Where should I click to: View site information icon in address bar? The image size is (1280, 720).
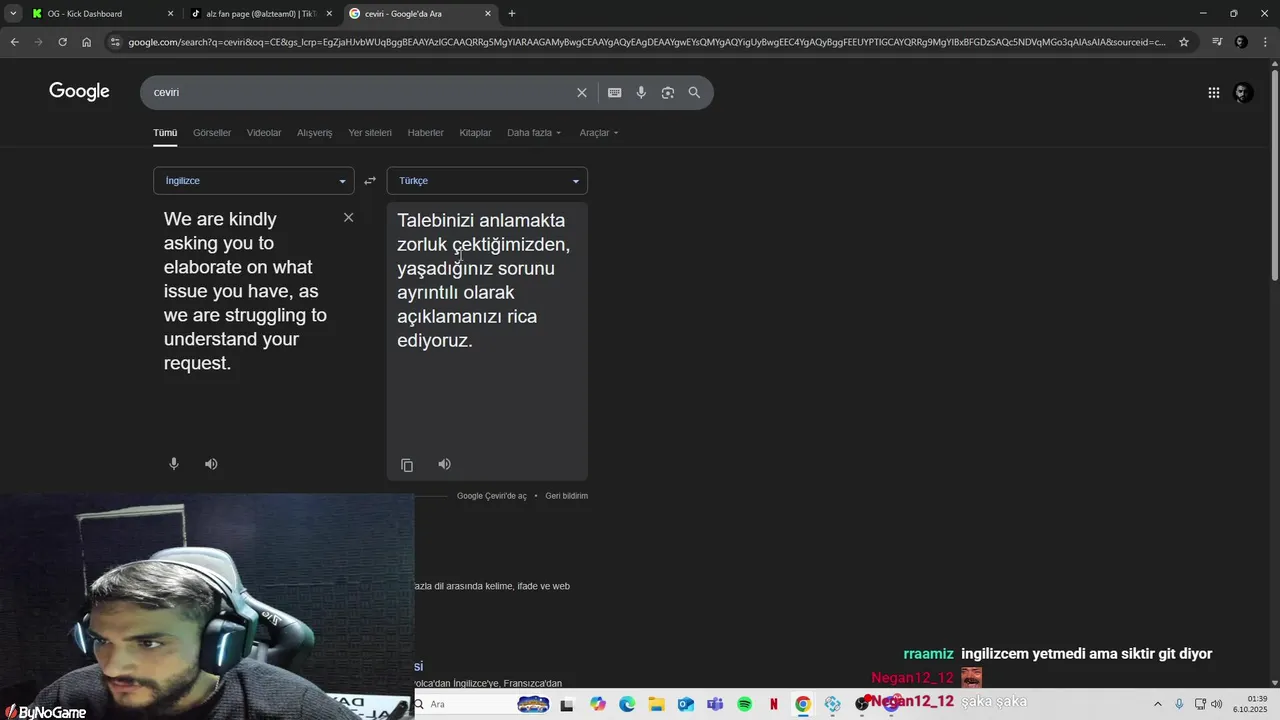116,42
